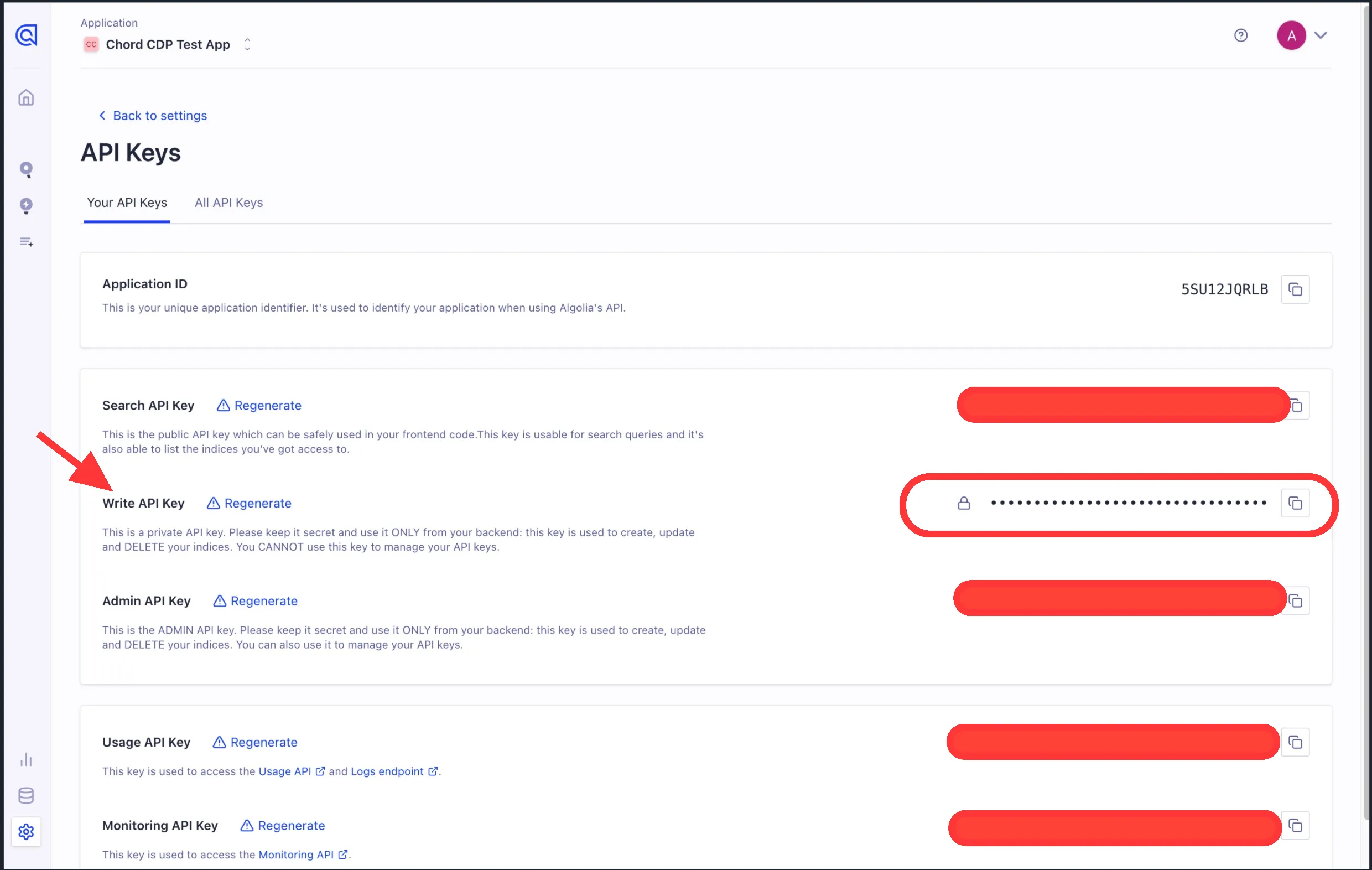Screen dimensions: 1372x870
Task: Open the help question mark icon
Action: pyautogui.click(x=1240, y=35)
